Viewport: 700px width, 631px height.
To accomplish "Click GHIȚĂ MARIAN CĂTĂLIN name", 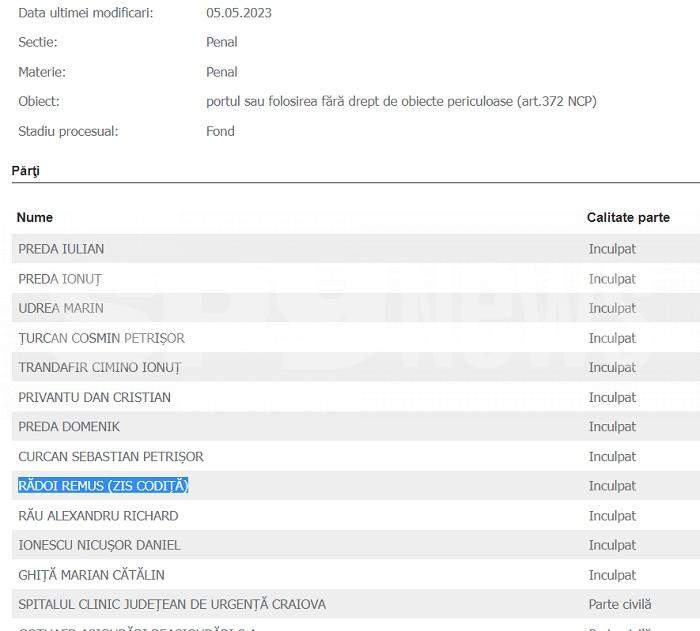I will (x=91, y=575).
